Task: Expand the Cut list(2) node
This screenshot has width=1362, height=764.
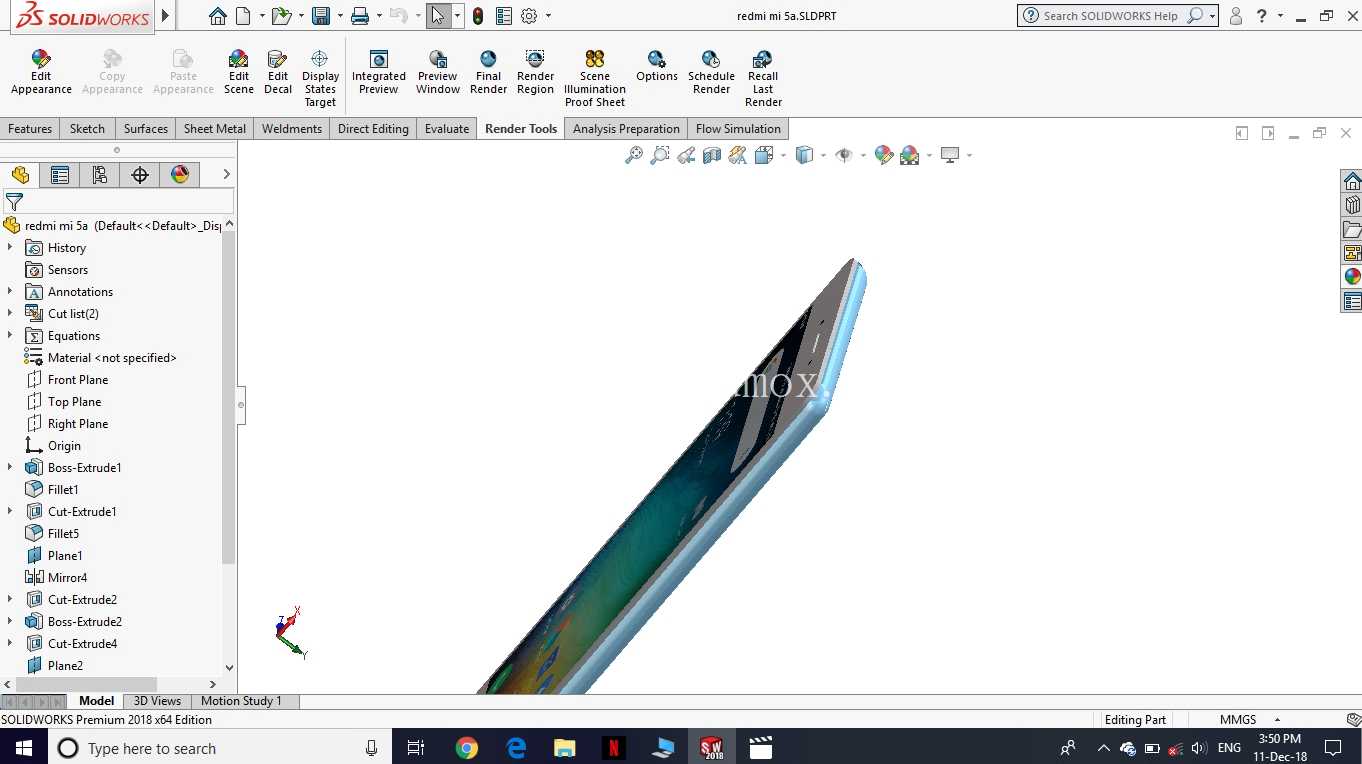Action: [10, 313]
